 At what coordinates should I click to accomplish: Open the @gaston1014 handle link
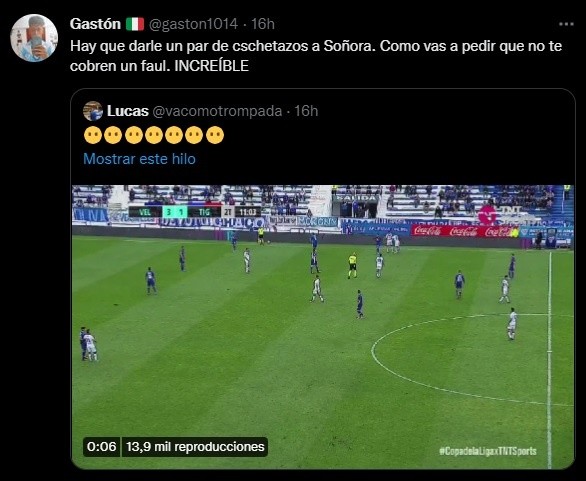193,24
